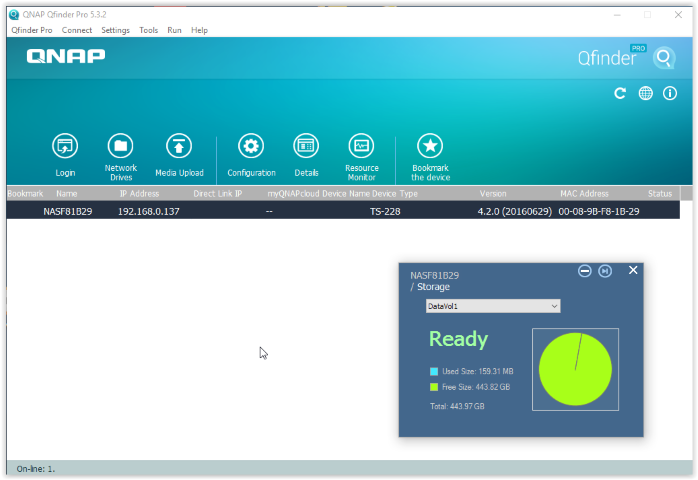Open Network Drives
This screenshot has height=480, width=698.
(x=120, y=146)
